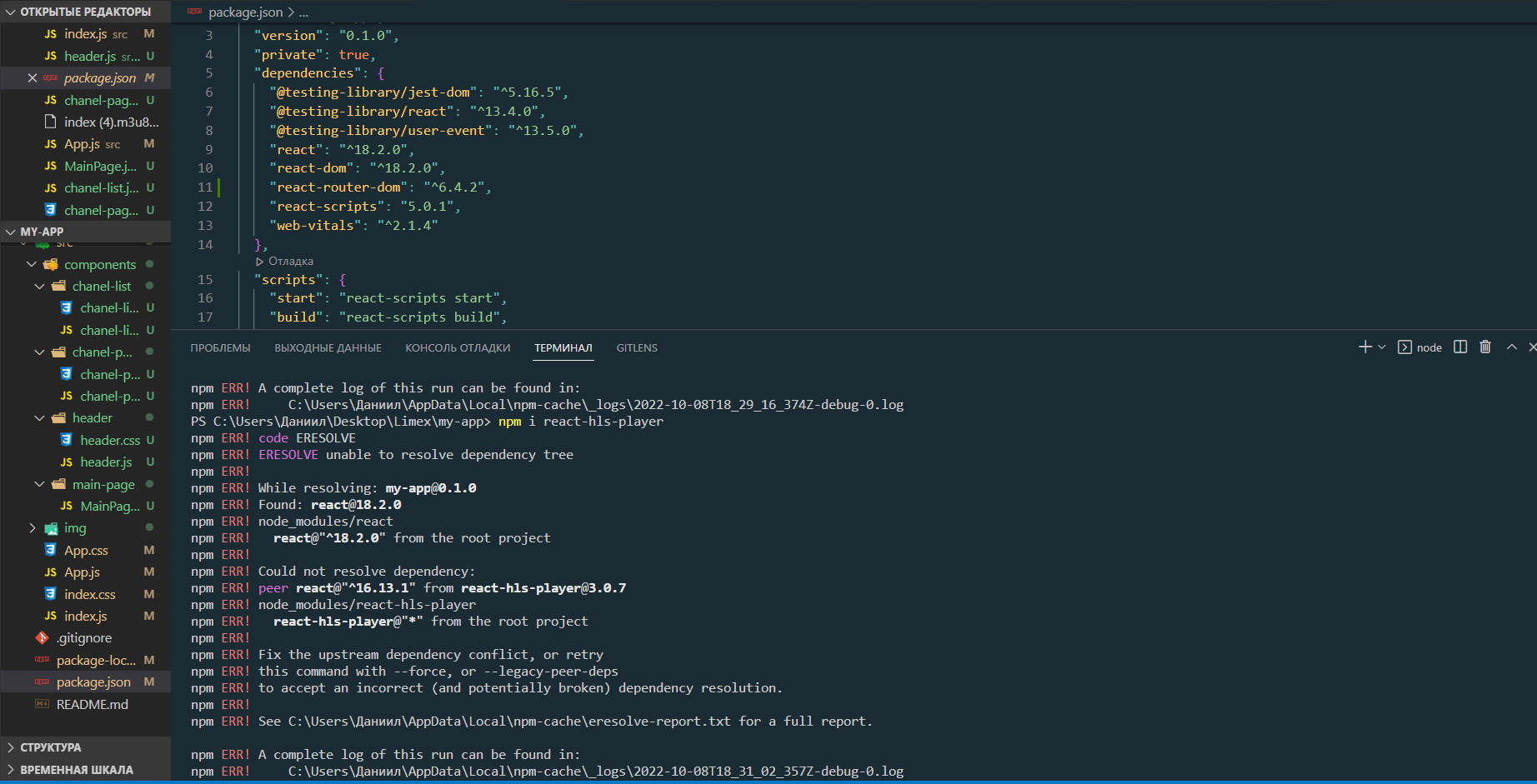
Task: Expand the СТРУКТУРА outline section
Action: 11,748
